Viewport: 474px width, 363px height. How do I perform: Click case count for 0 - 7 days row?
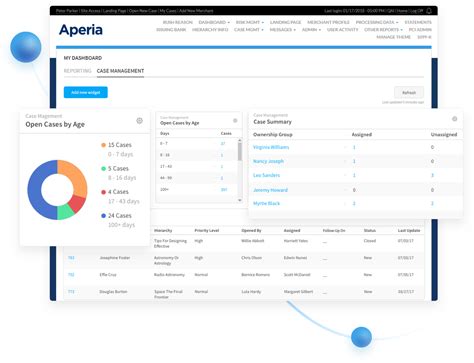pos(223,143)
